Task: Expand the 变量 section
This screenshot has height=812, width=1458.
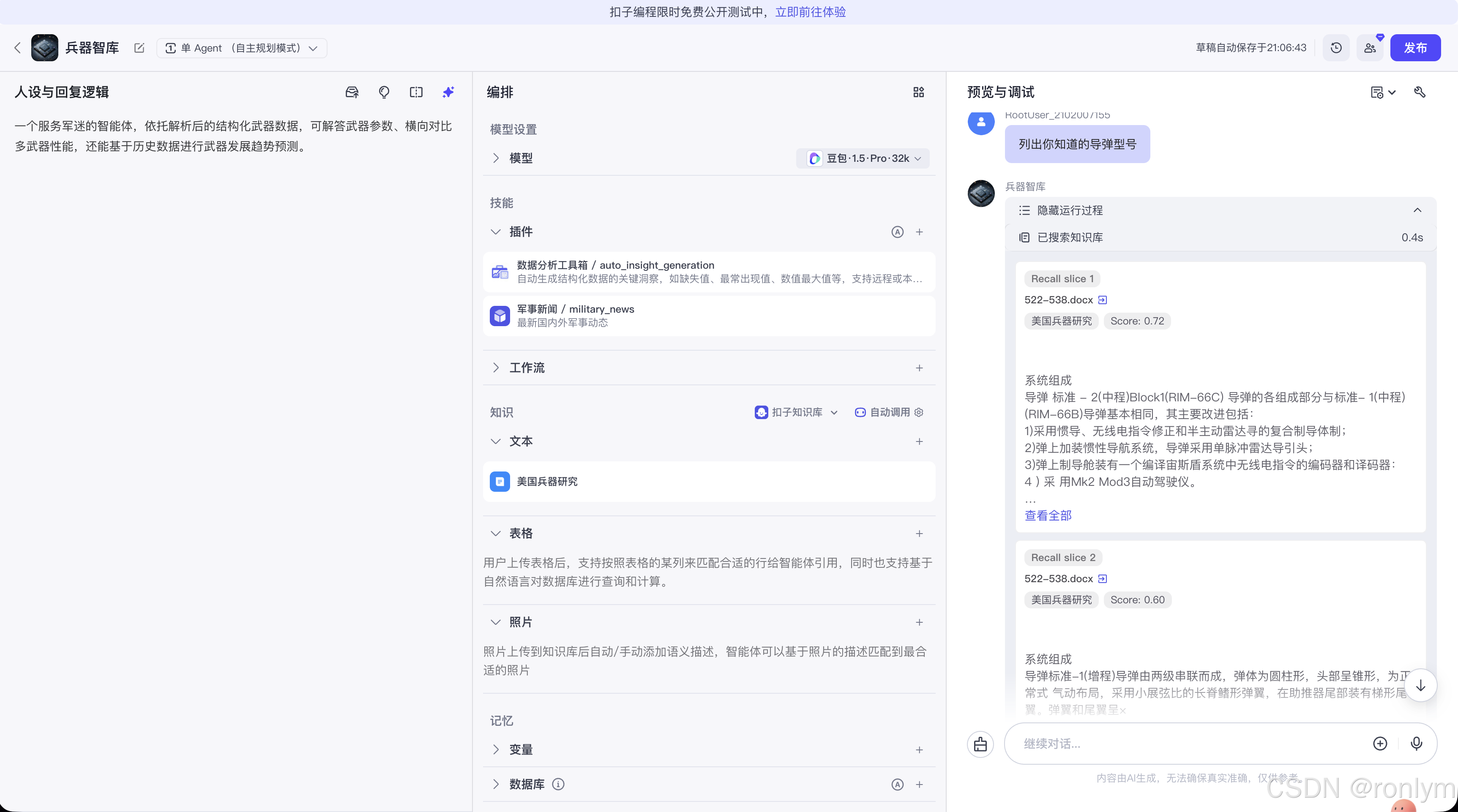Action: pos(496,750)
